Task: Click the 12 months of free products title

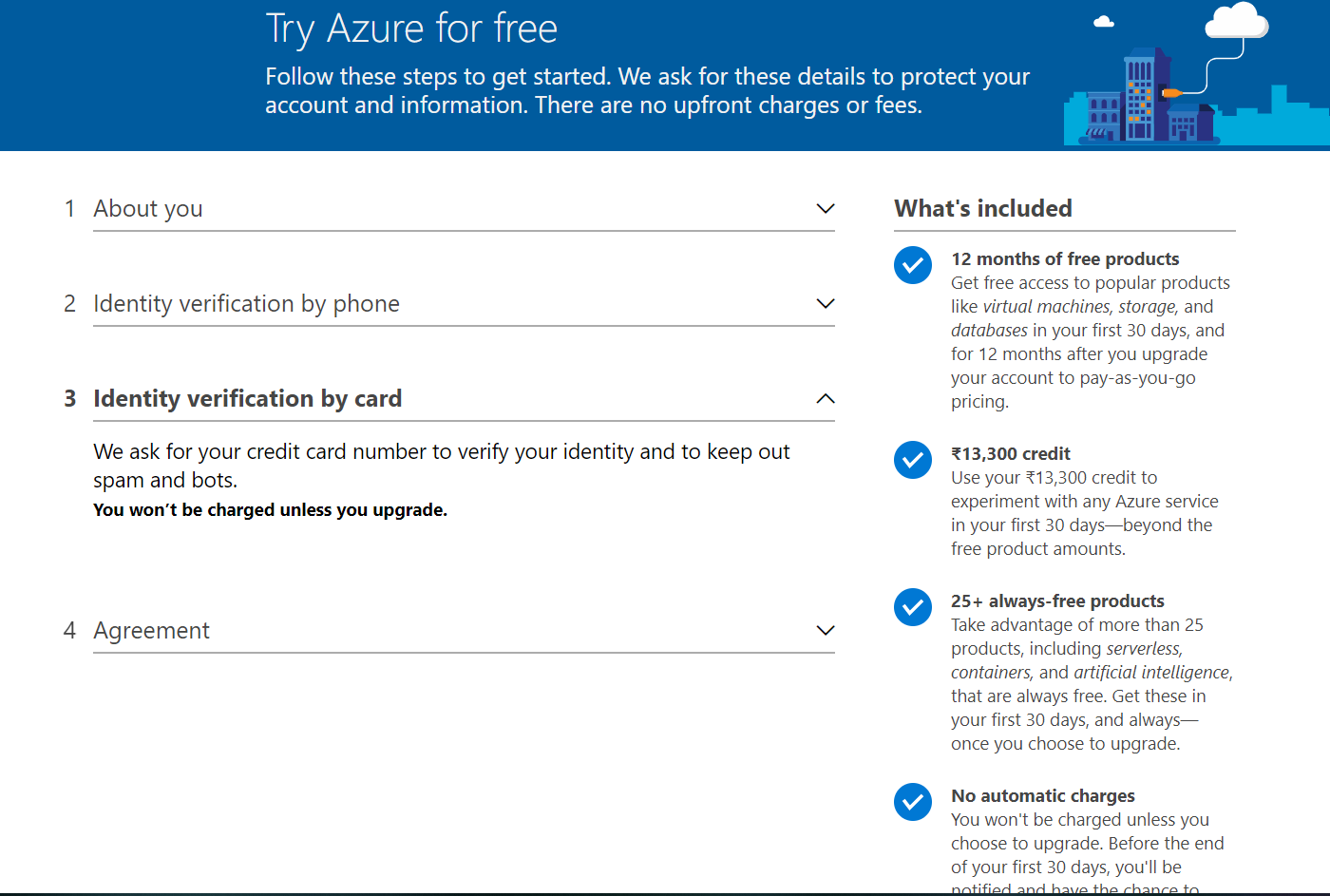Action: click(1065, 259)
